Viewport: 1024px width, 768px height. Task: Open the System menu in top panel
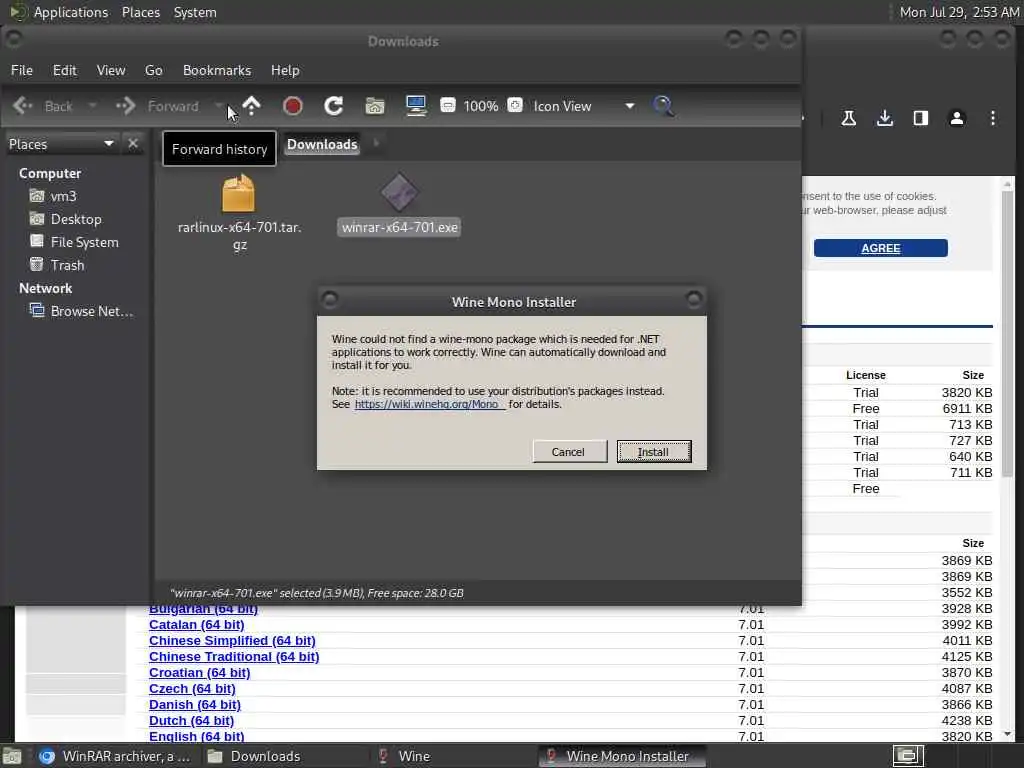coord(195,12)
